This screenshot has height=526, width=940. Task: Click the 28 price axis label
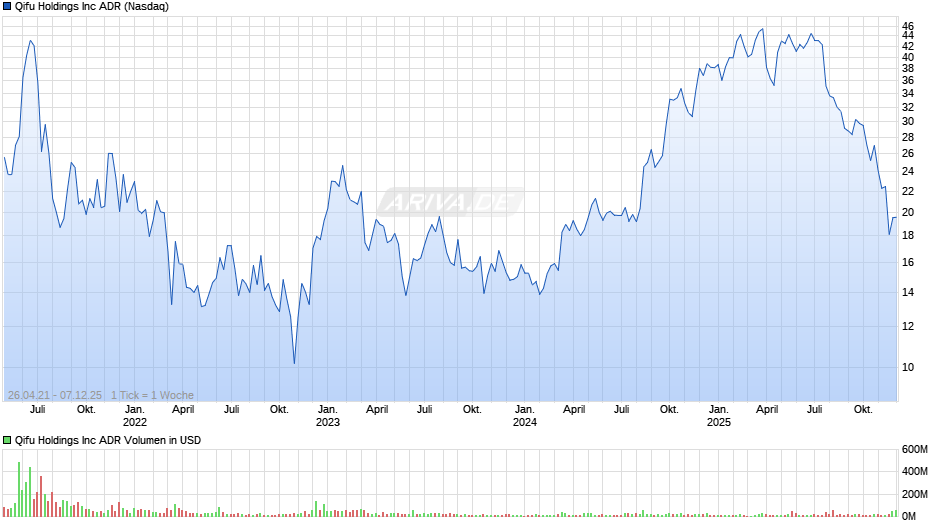pos(908,137)
